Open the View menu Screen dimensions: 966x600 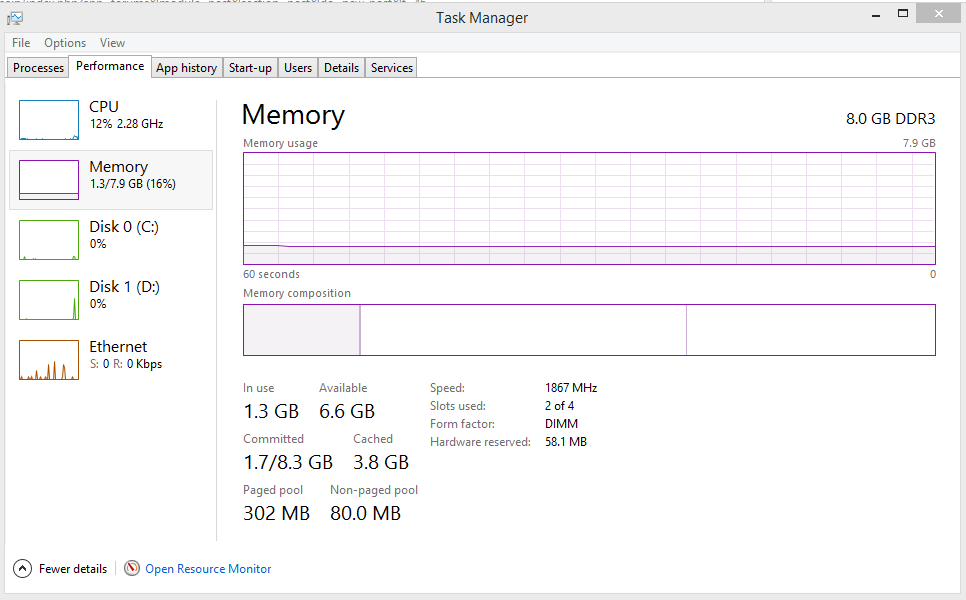(112, 43)
